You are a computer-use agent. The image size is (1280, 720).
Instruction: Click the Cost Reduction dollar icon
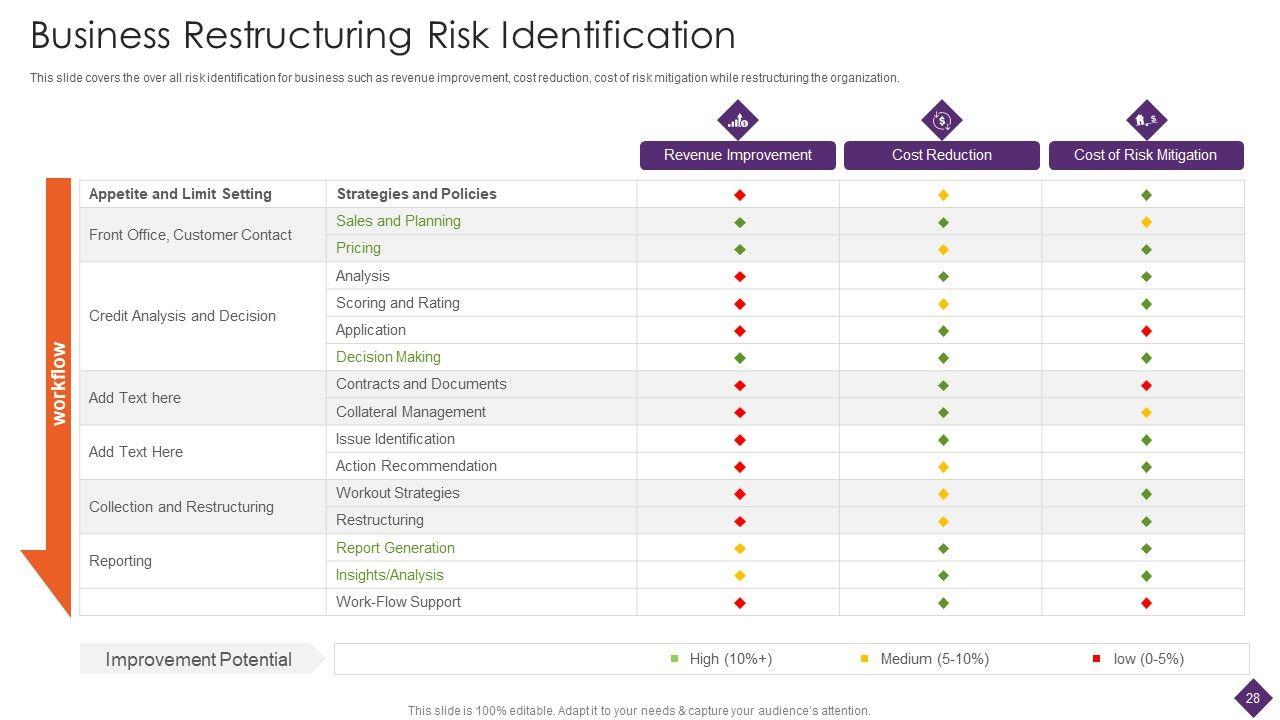click(x=941, y=121)
